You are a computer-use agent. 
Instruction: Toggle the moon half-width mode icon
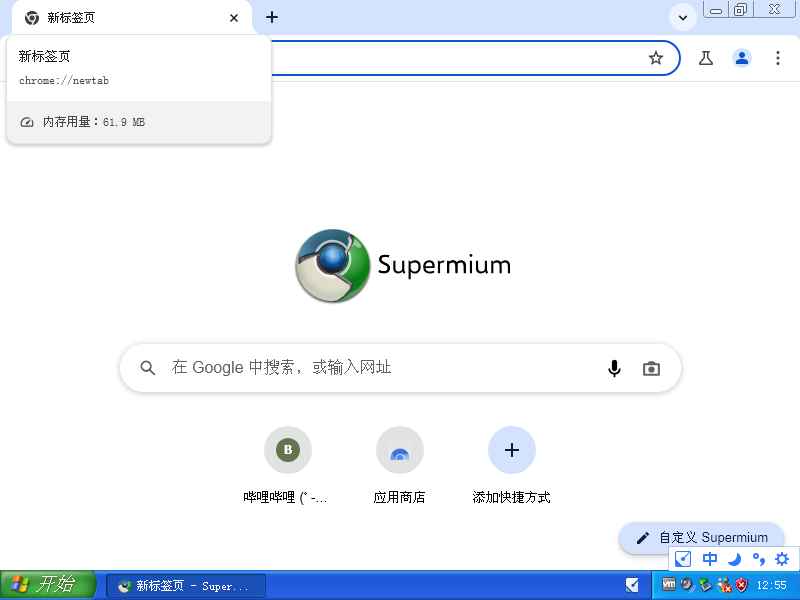[x=734, y=559]
